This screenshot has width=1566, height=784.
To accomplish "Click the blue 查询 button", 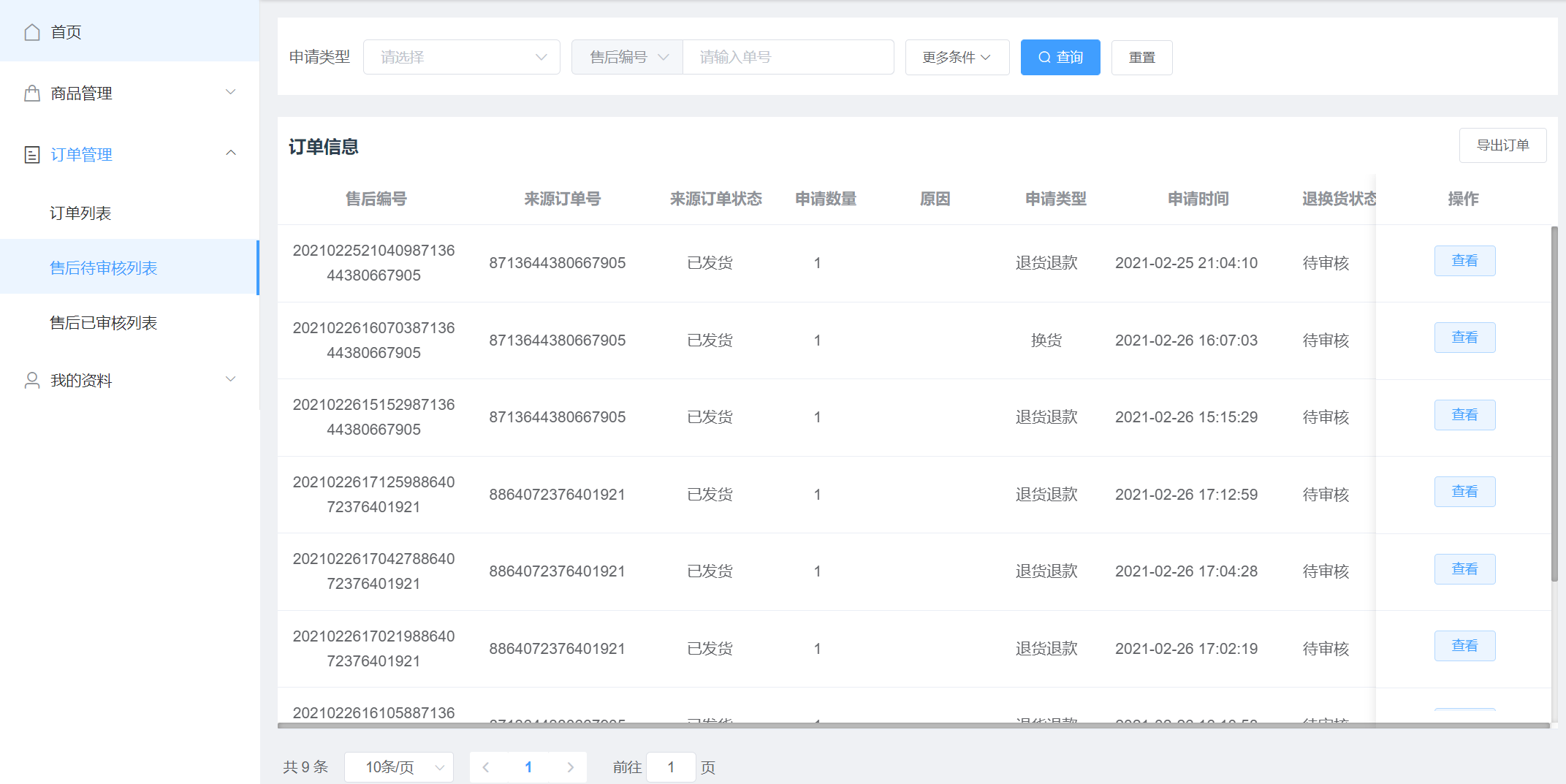I will click(x=1060, y=57).
